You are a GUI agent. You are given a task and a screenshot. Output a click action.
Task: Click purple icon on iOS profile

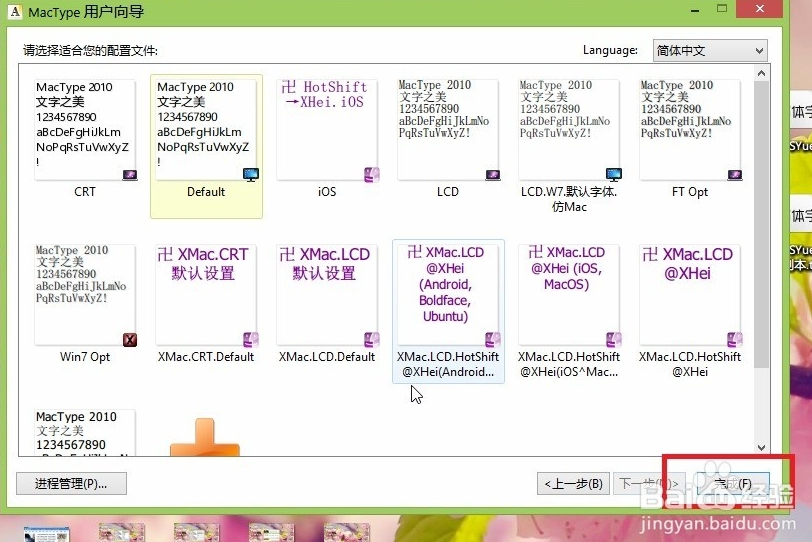[372, 174]
